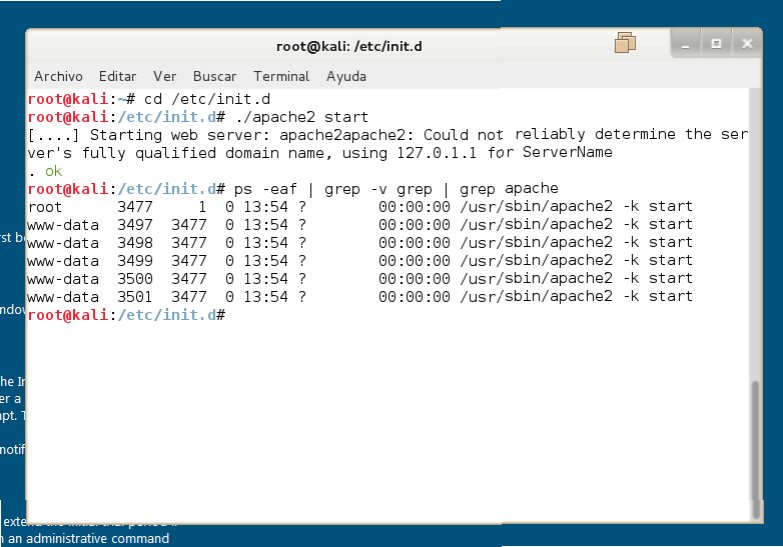The image size is (783, 547).
Task: Maximize the terminal window
Action: click(716, 43)
